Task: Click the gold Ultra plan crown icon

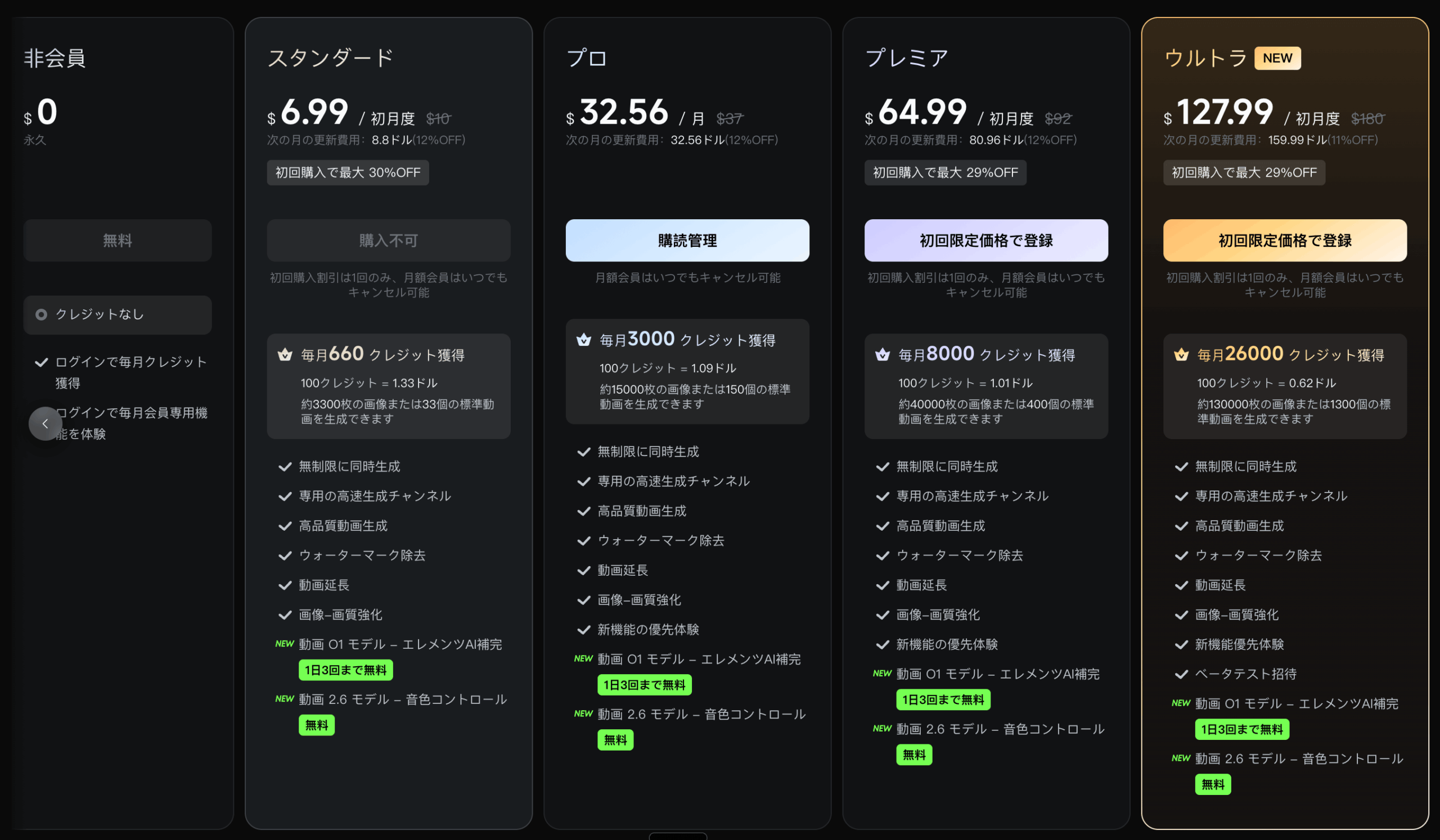Action: [x=1181, y=355]
